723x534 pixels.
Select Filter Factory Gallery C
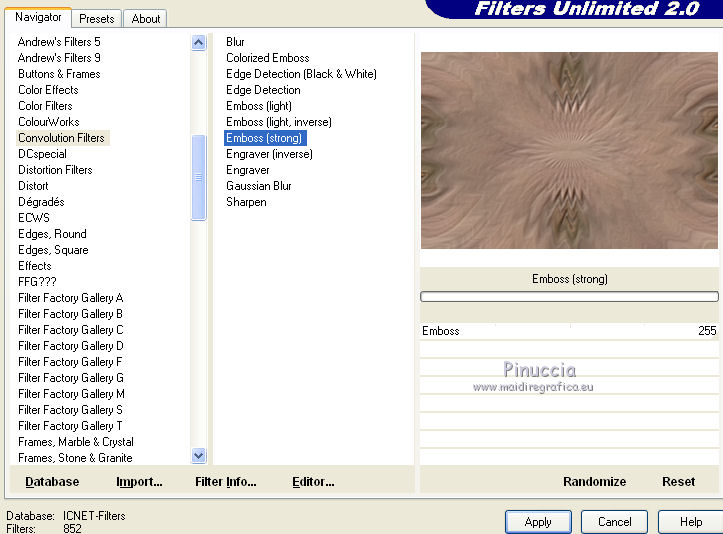[x=71, y=330]
